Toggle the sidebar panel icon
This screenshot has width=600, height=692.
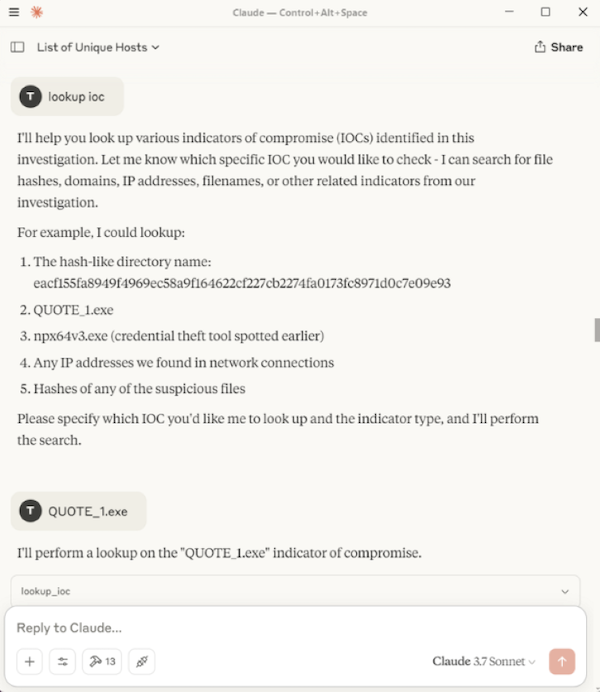tap(17, 47)
